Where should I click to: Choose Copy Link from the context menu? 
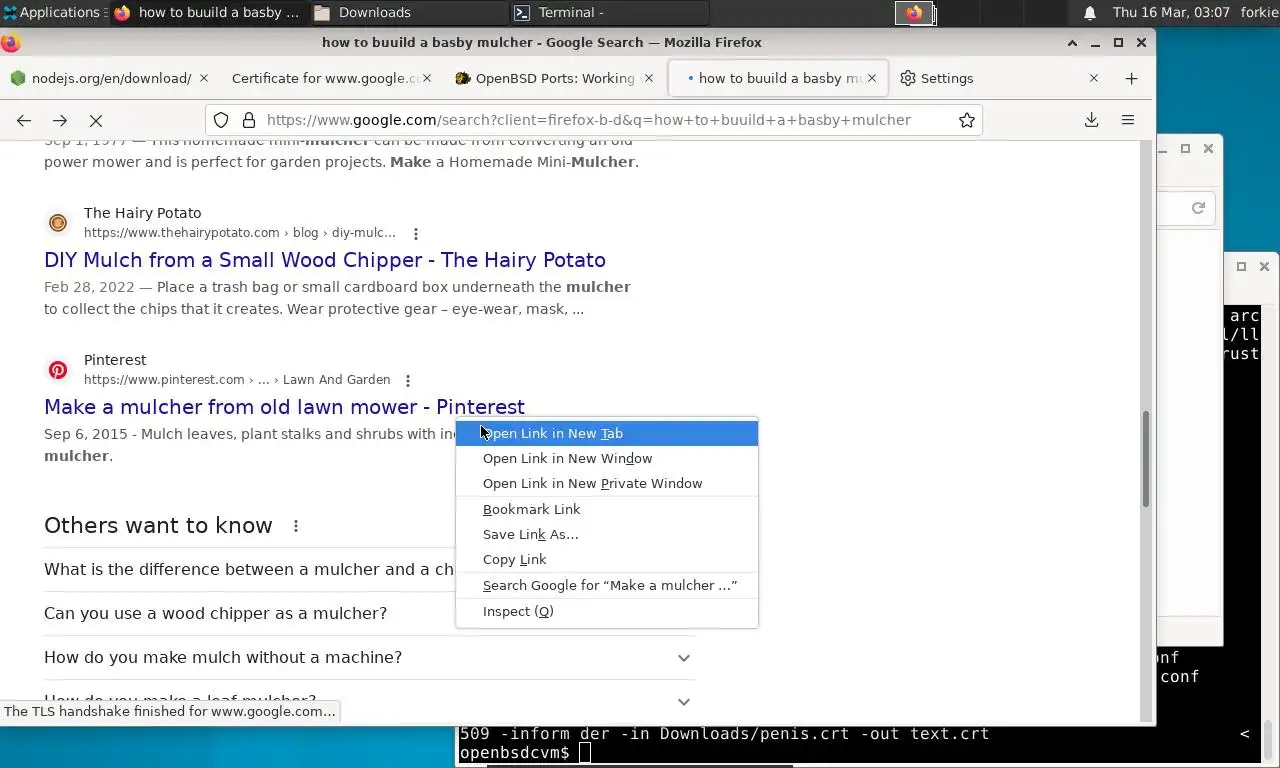click(607, 559)
